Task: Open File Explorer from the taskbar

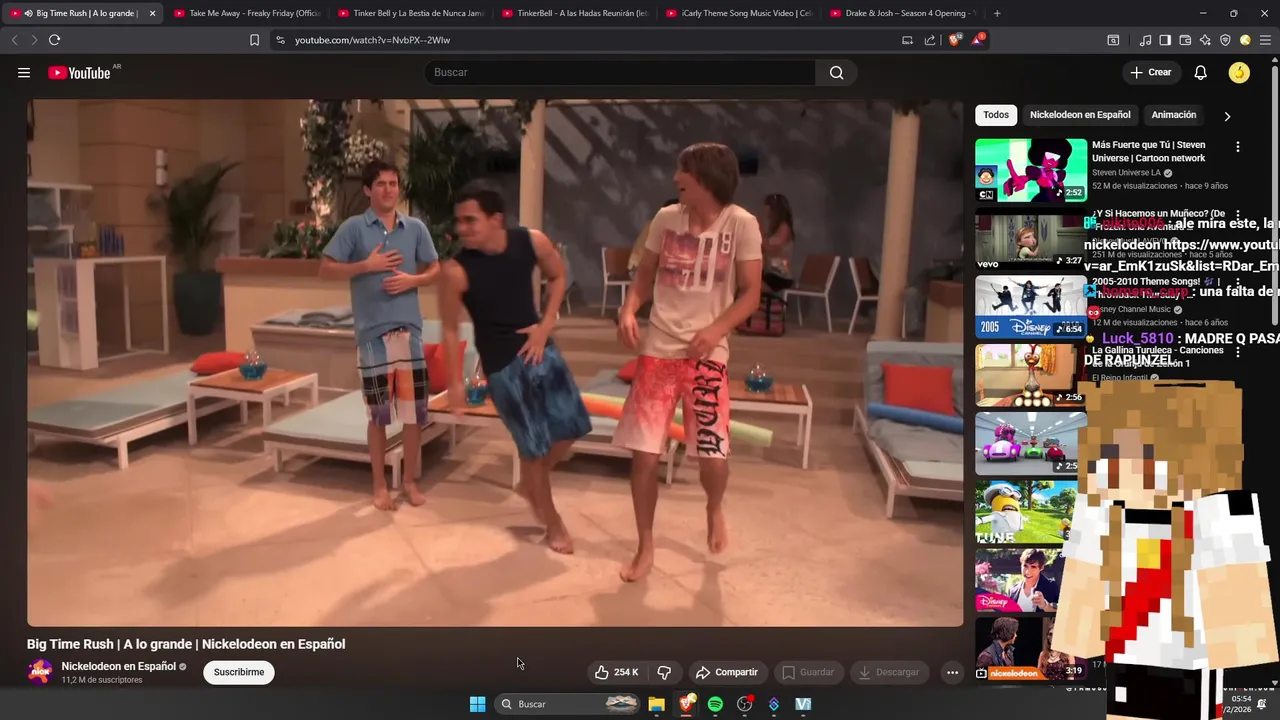Action: 656,704
